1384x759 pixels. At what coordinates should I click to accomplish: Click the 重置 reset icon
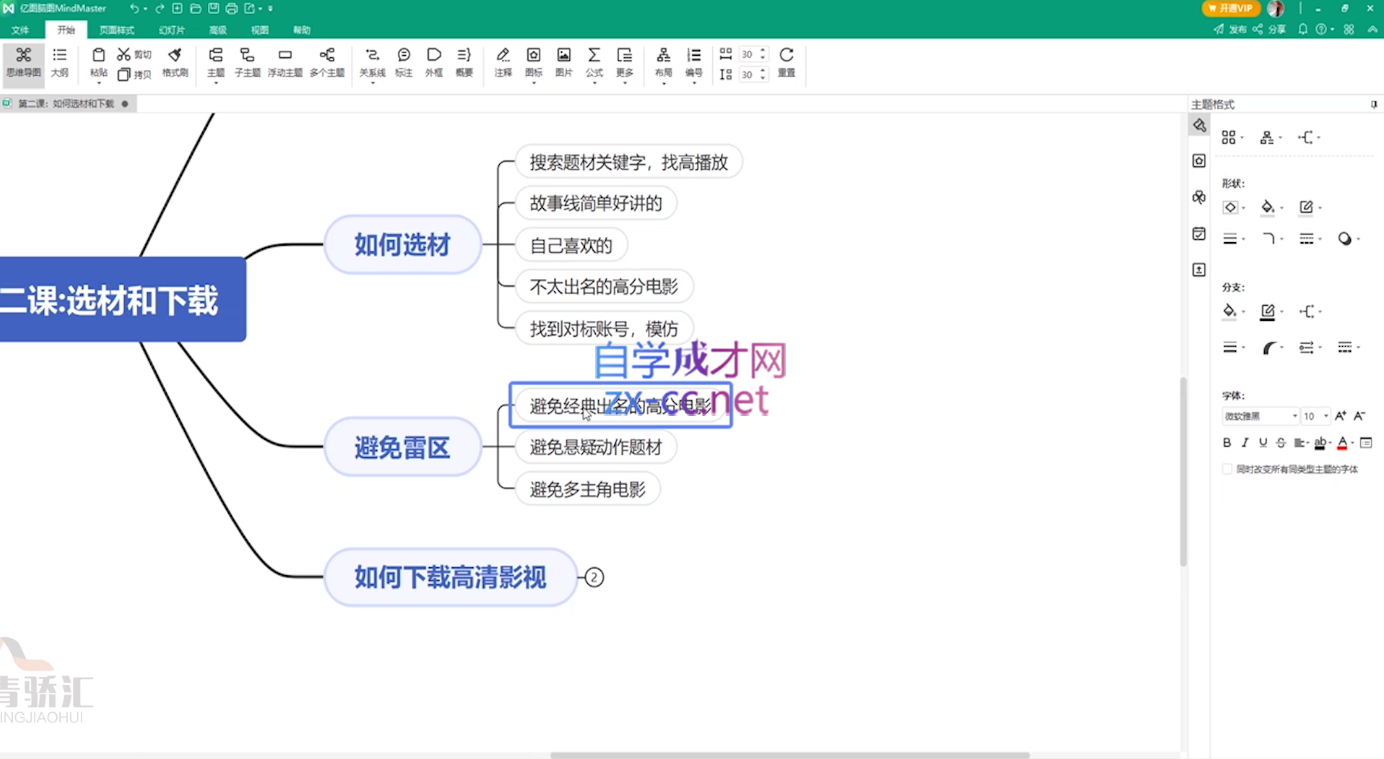786,62
